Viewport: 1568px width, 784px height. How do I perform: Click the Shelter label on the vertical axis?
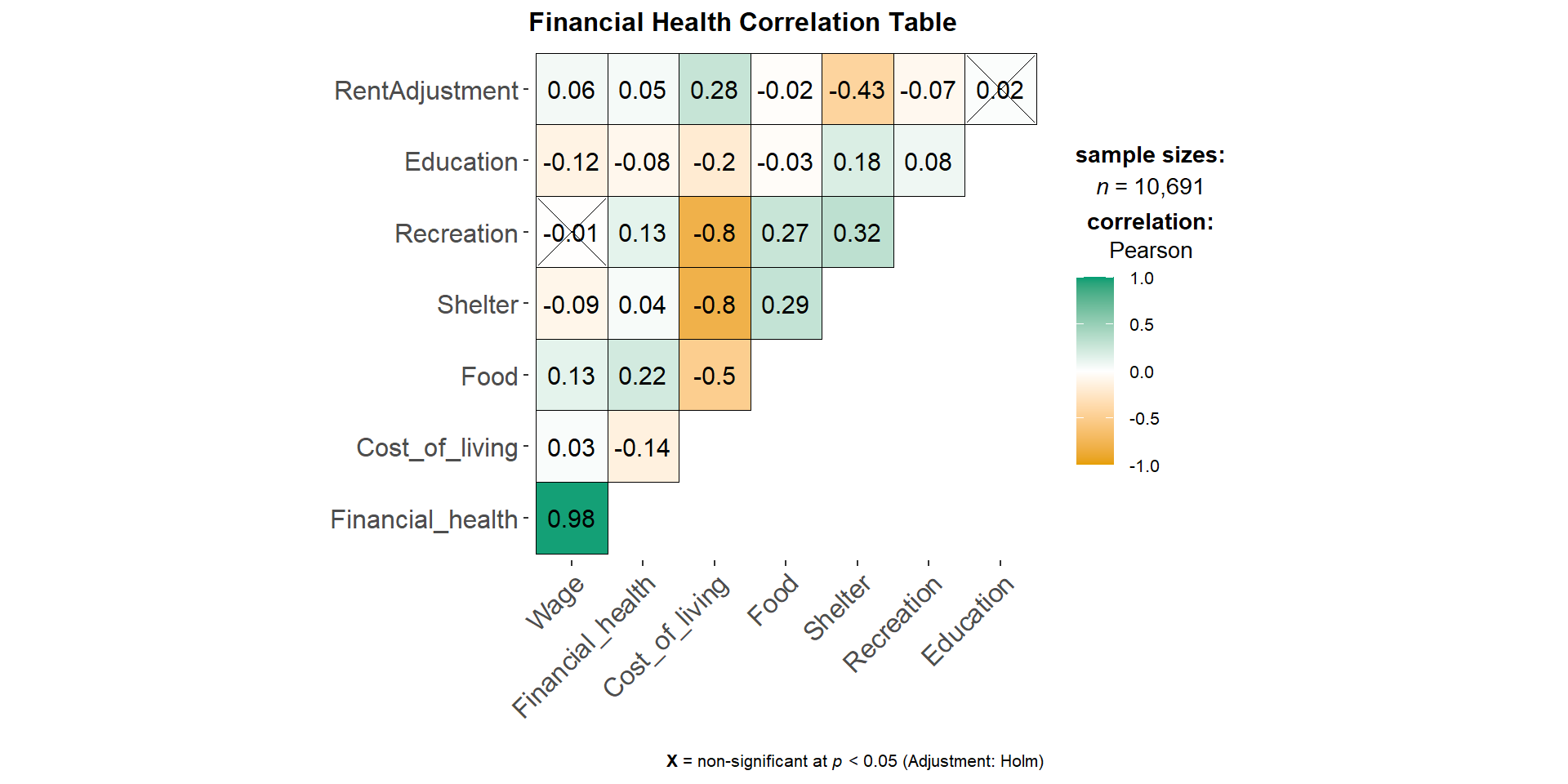tap(478, 305)
